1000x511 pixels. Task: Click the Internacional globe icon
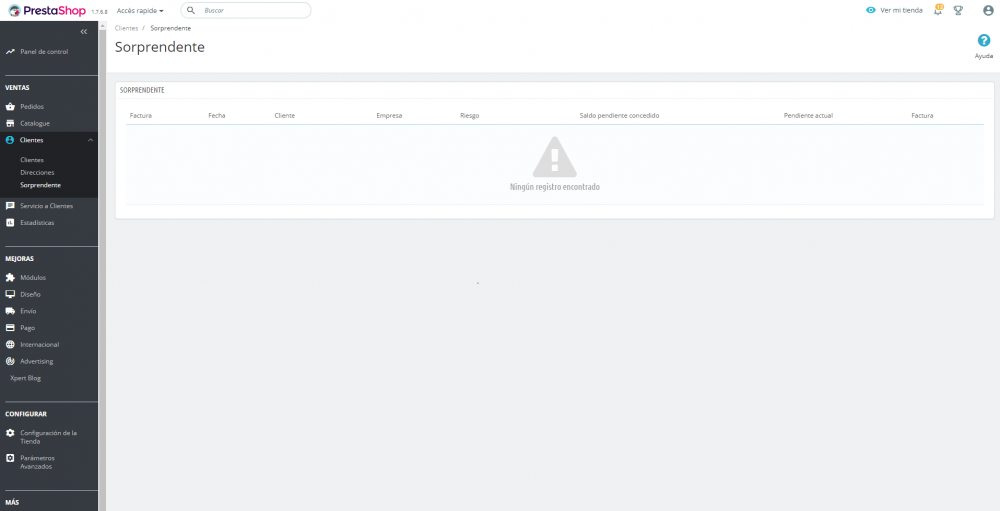(10, 344)
